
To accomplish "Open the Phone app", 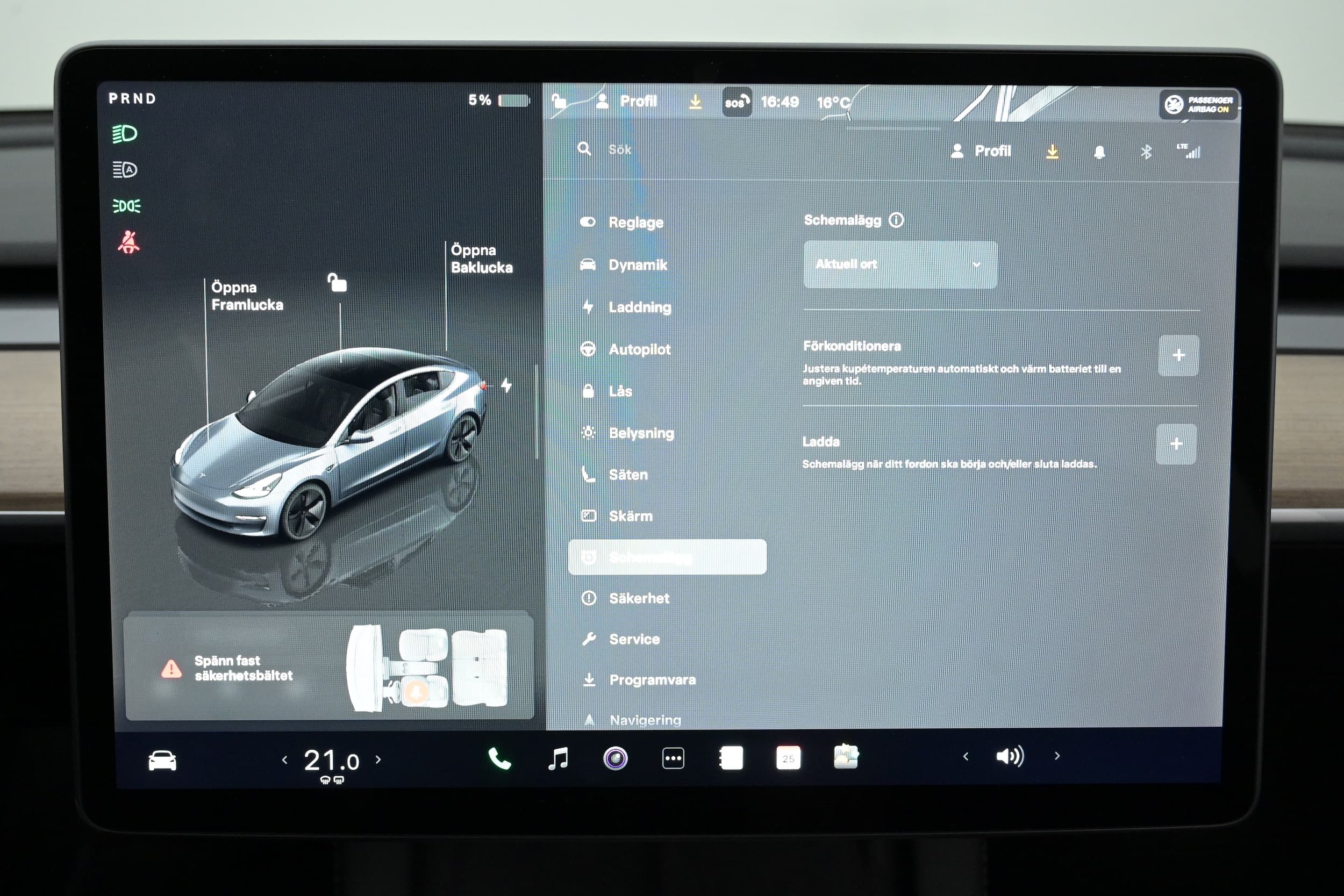I will click(x=499, y=759).
